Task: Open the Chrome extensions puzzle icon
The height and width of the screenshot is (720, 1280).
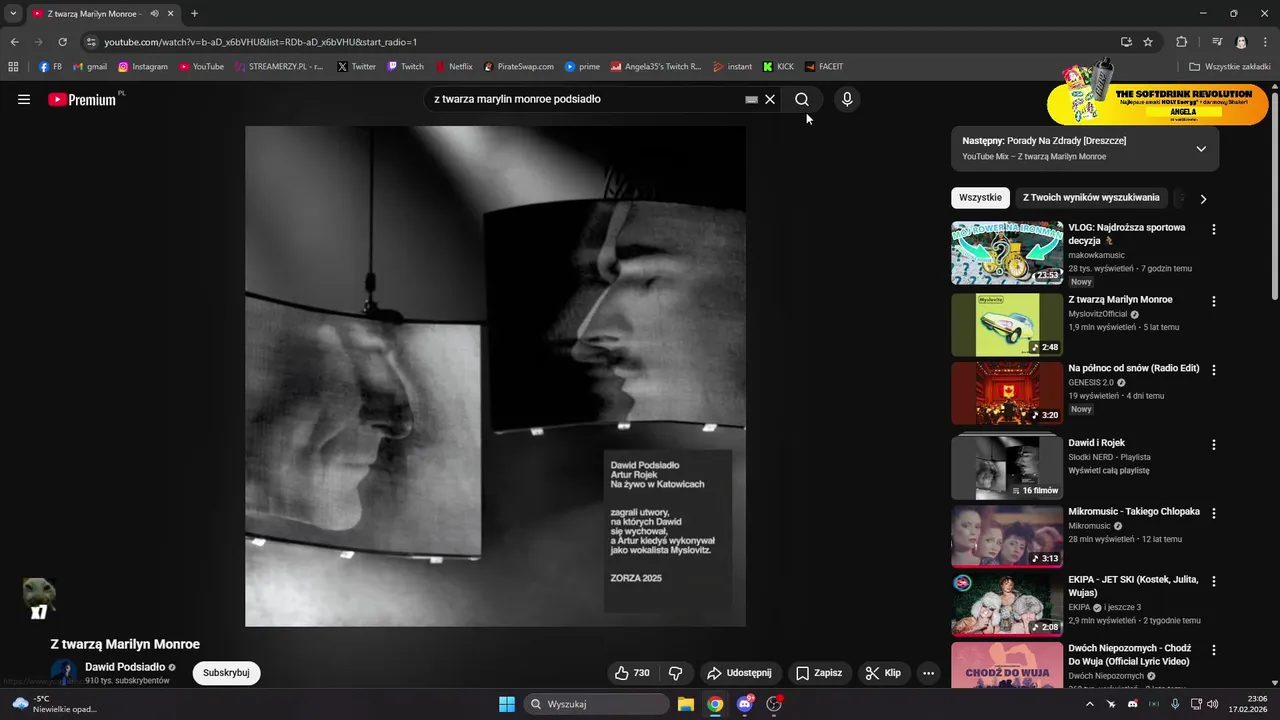Action: (x=1182, y=42)
